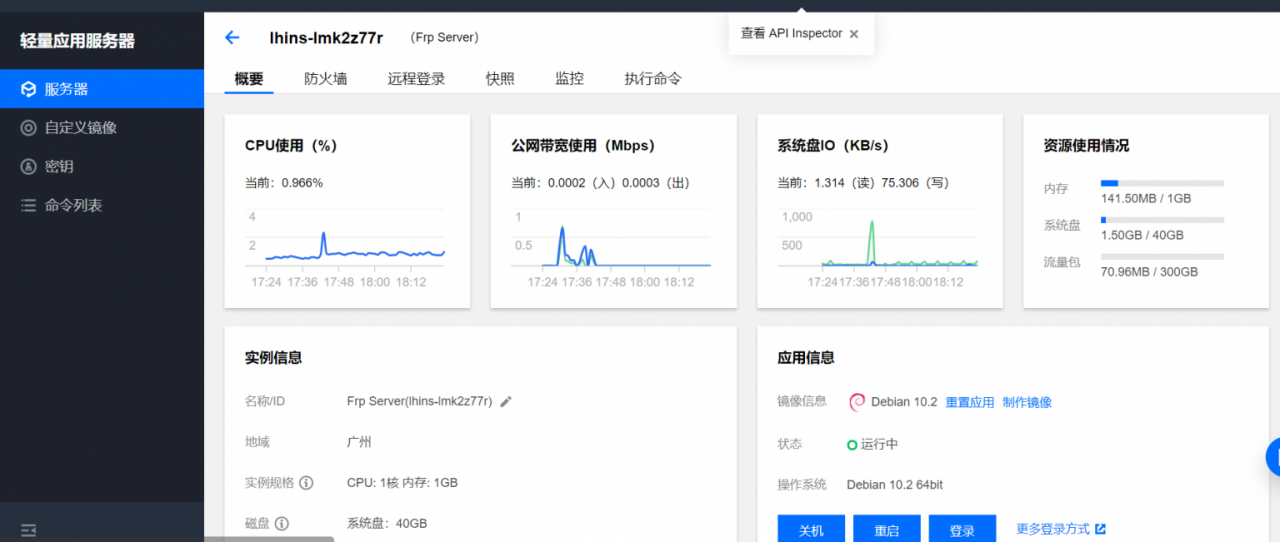Image resolution: width=1280 pixels, height=542 pixels.
Task: Click the green 运行中 status indicator
Action: [852, 444]
